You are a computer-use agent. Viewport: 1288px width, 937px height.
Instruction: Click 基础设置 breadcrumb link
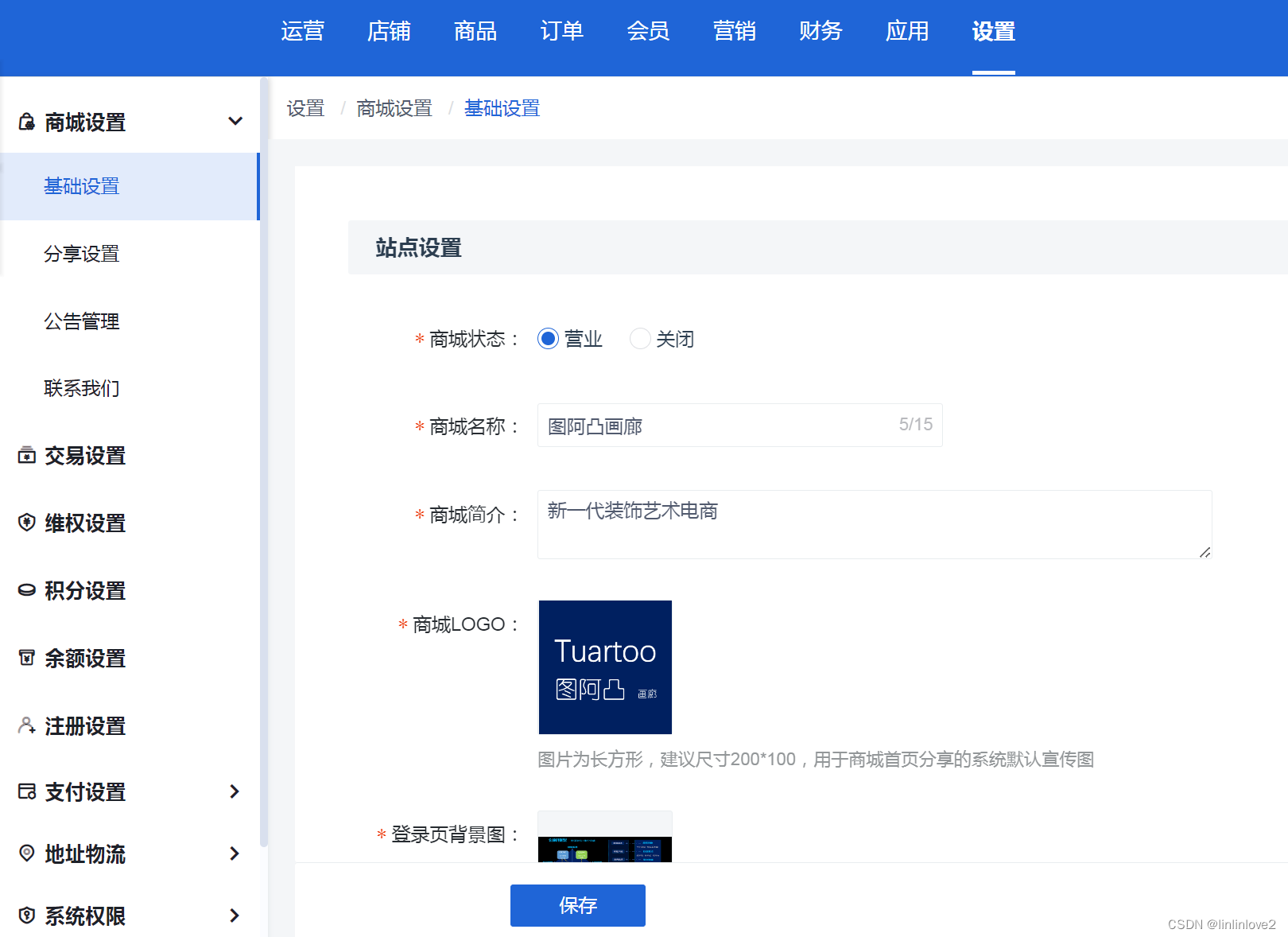click(x=502, y=108)
